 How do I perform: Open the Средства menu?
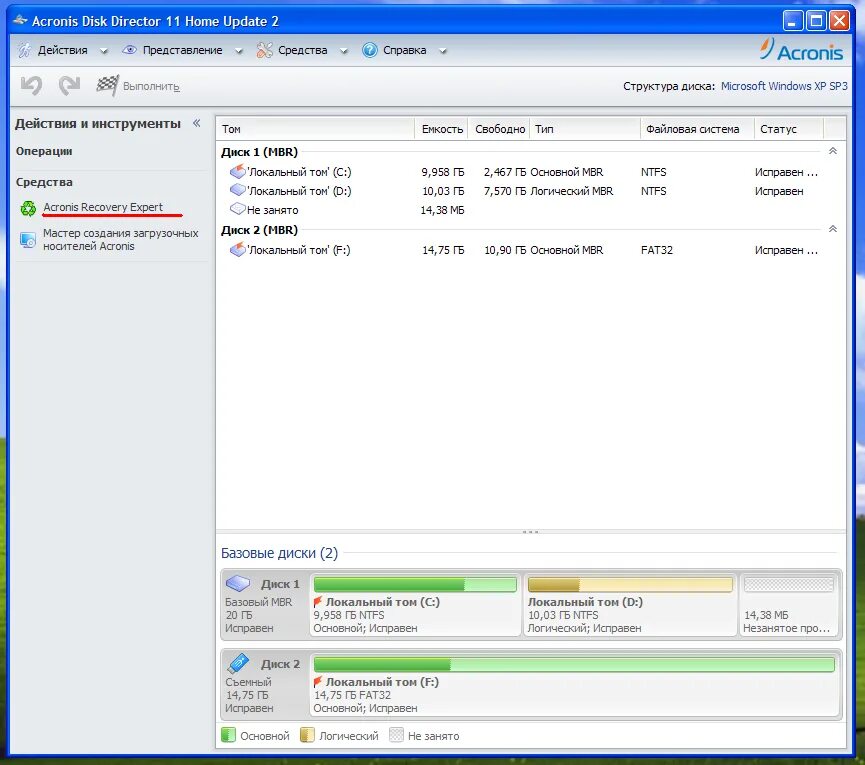(x=302, y=50)
